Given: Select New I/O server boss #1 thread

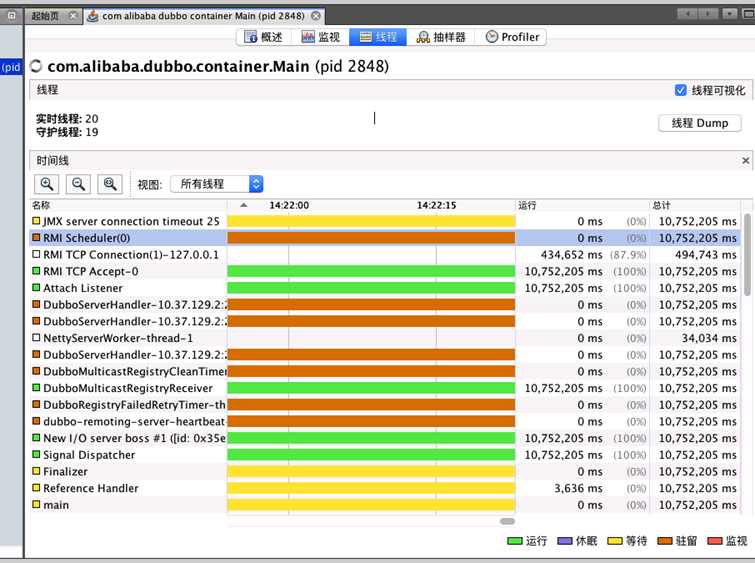Looking at the screenshot, I should tap(385, 438).
